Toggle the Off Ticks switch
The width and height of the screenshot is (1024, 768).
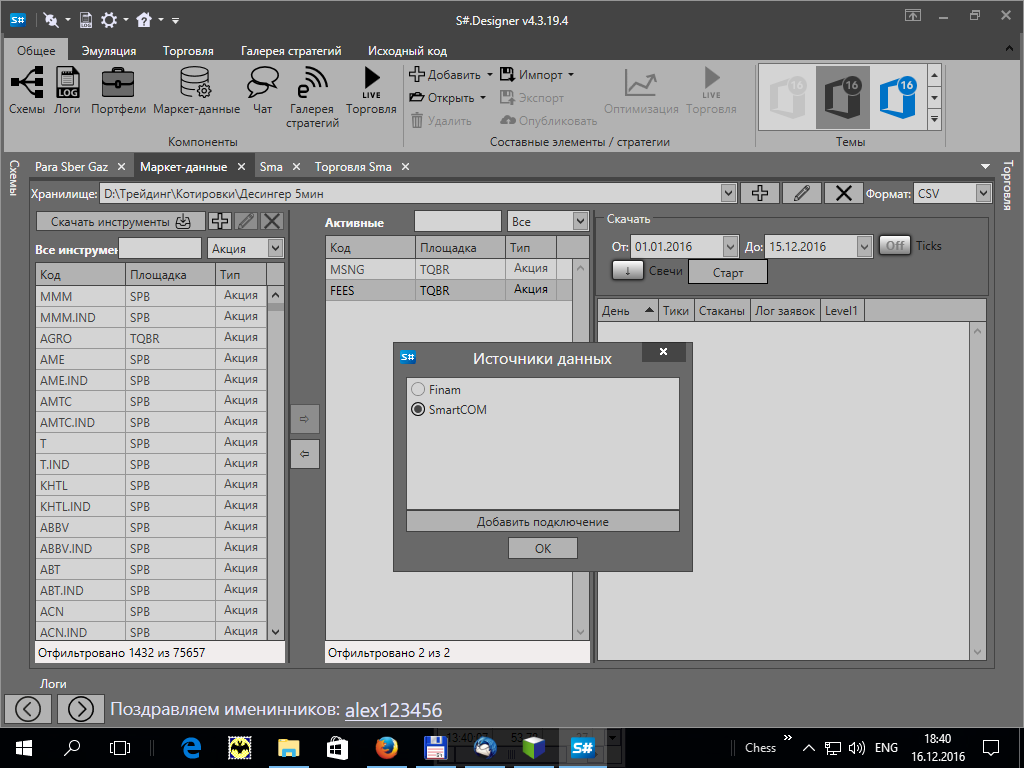pyautogui.click(x=895, y=245)
